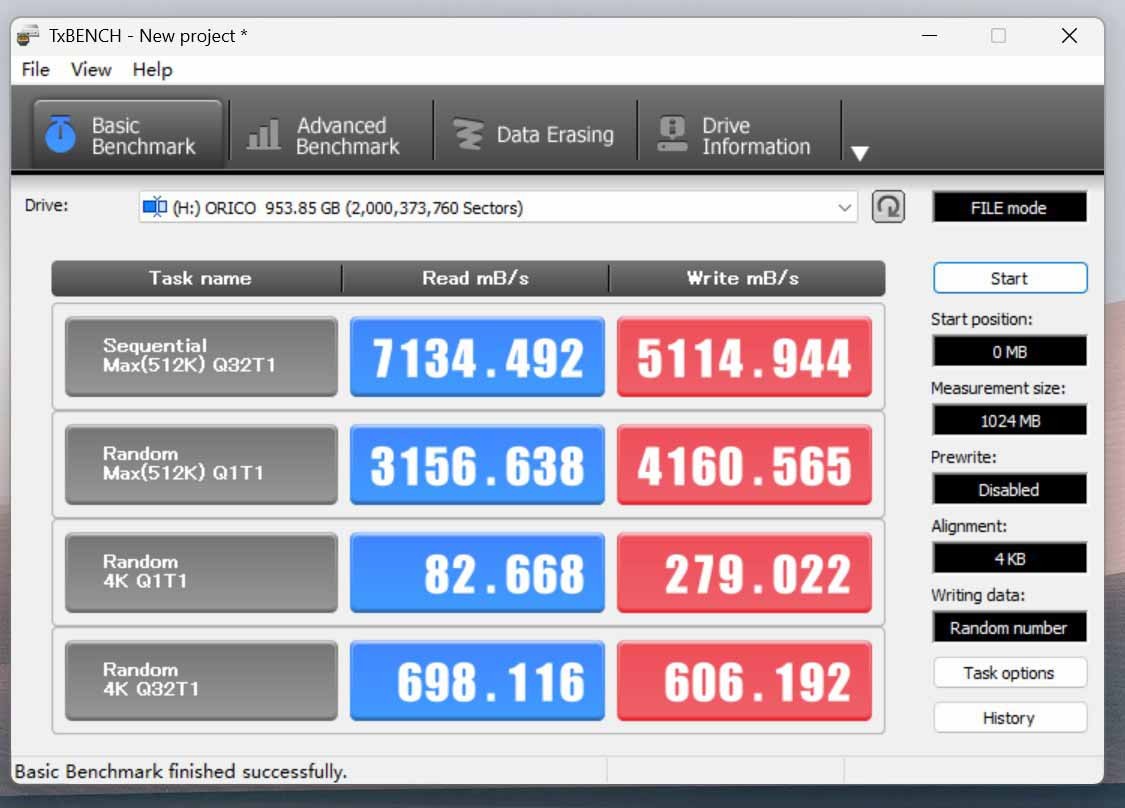Click the 4K Q1T1 read result 82.668
Screen dimensions: 1125x808
click(x=477, y=572)
